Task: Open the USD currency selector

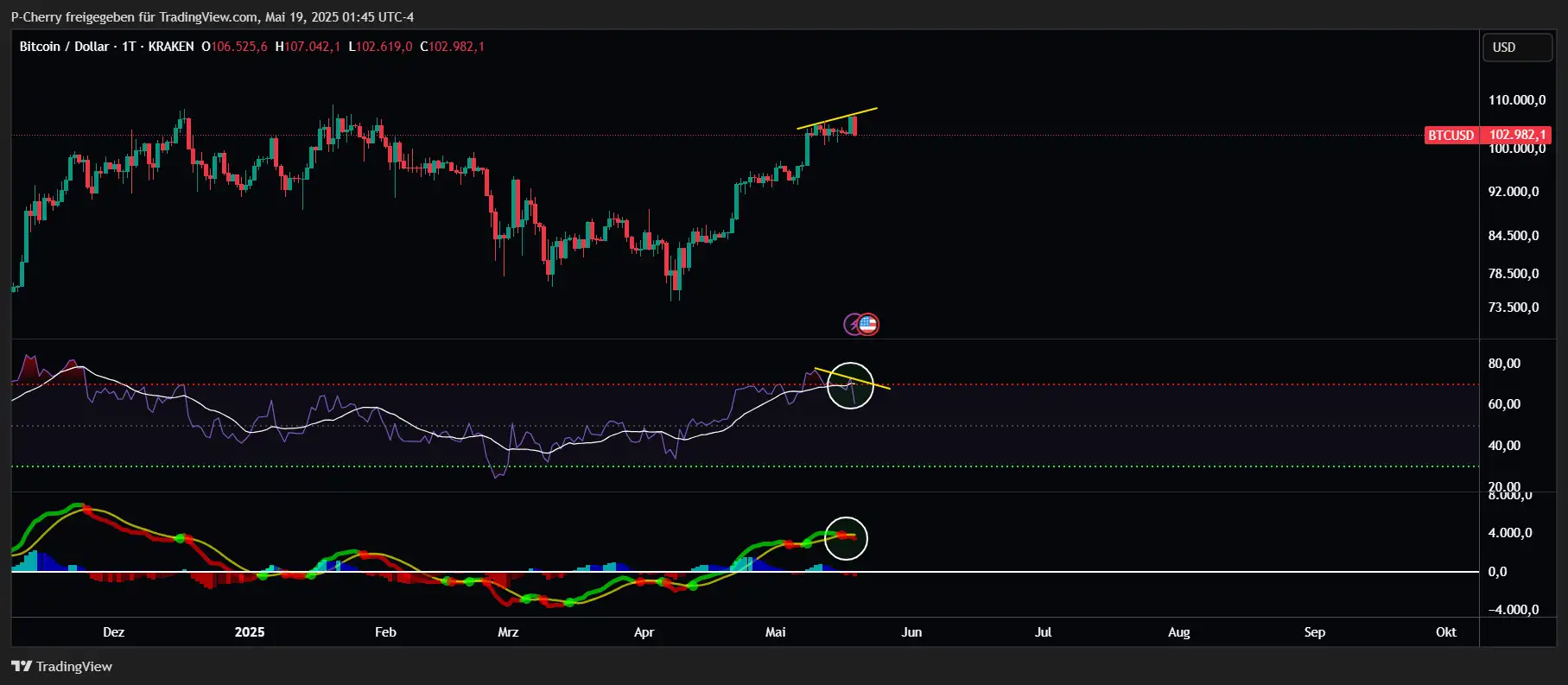Action: (x=1518, y=48)
